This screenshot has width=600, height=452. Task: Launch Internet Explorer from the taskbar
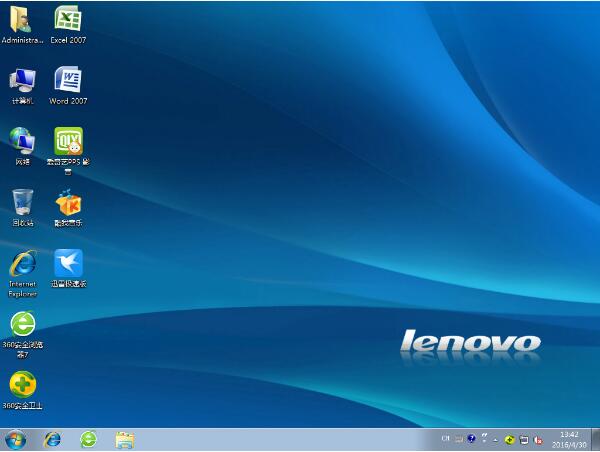point(52,440)
